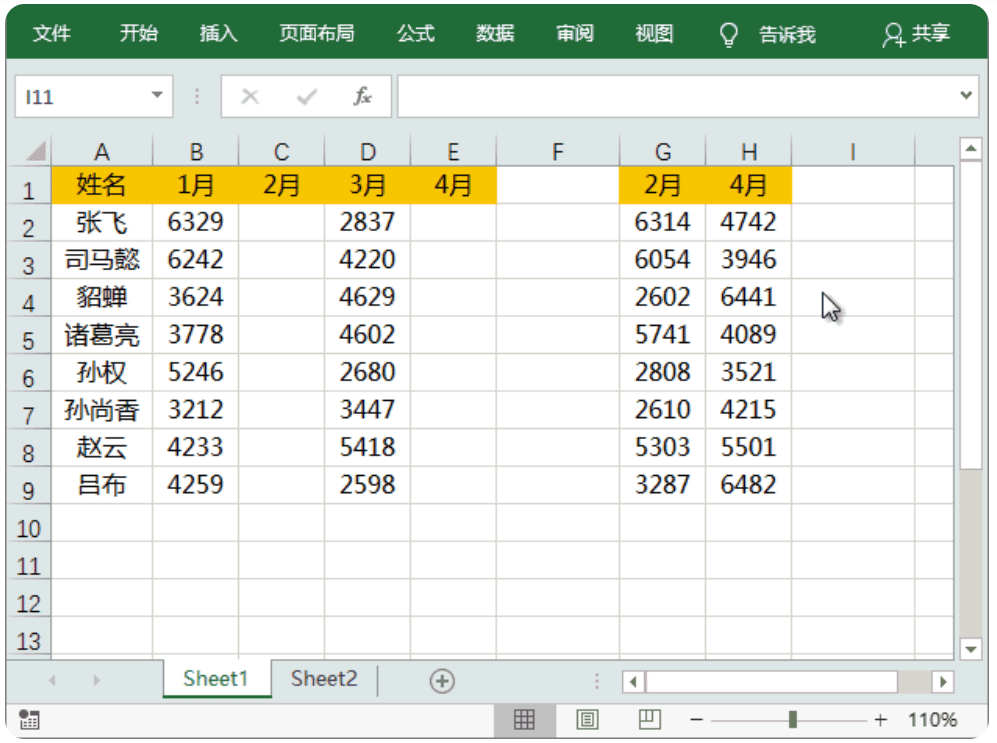
Task: Select the cell containing 司马懿
Action: click(102, 260)
